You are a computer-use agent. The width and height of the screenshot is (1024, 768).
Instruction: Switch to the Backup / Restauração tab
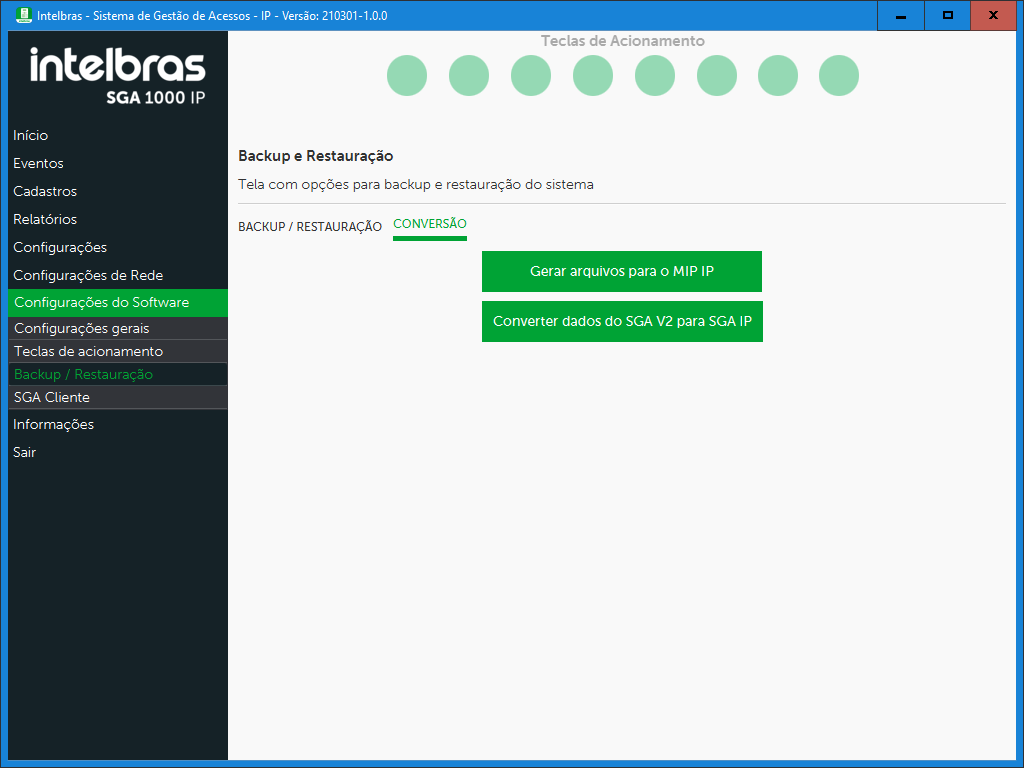click(x=310, y=227)
